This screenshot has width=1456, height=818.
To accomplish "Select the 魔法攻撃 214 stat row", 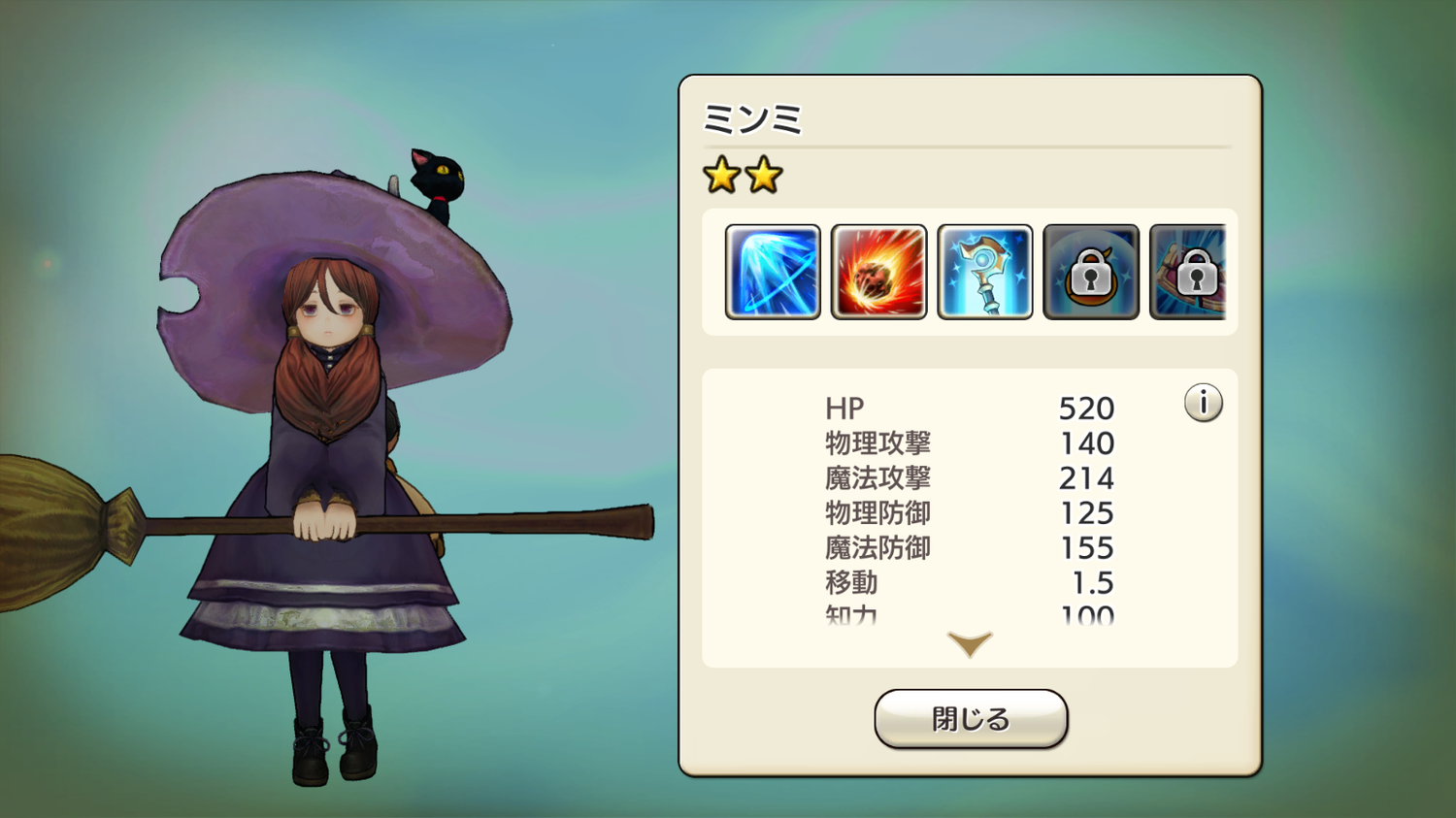I will (970, 478).
